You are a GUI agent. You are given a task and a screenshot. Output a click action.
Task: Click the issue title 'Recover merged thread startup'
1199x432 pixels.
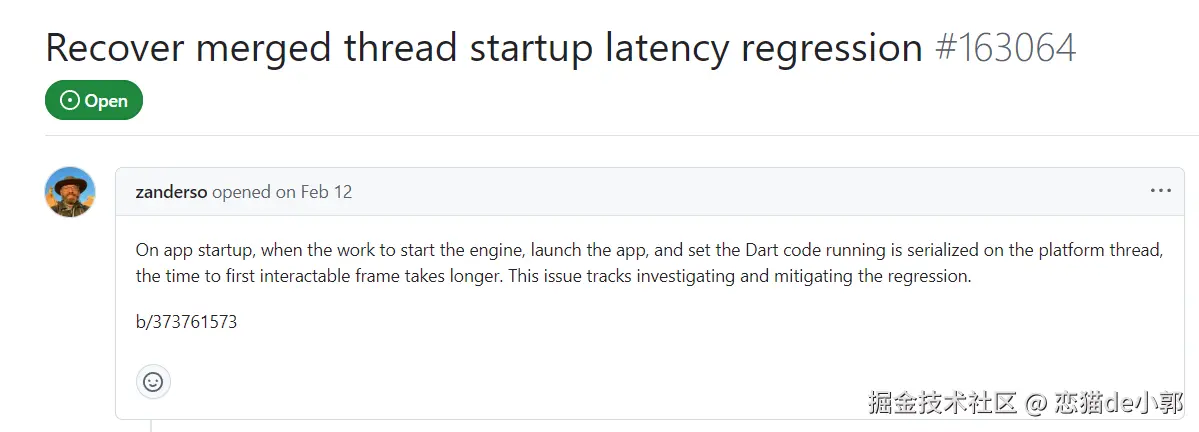pyautogui.click(x=300, y=48)
